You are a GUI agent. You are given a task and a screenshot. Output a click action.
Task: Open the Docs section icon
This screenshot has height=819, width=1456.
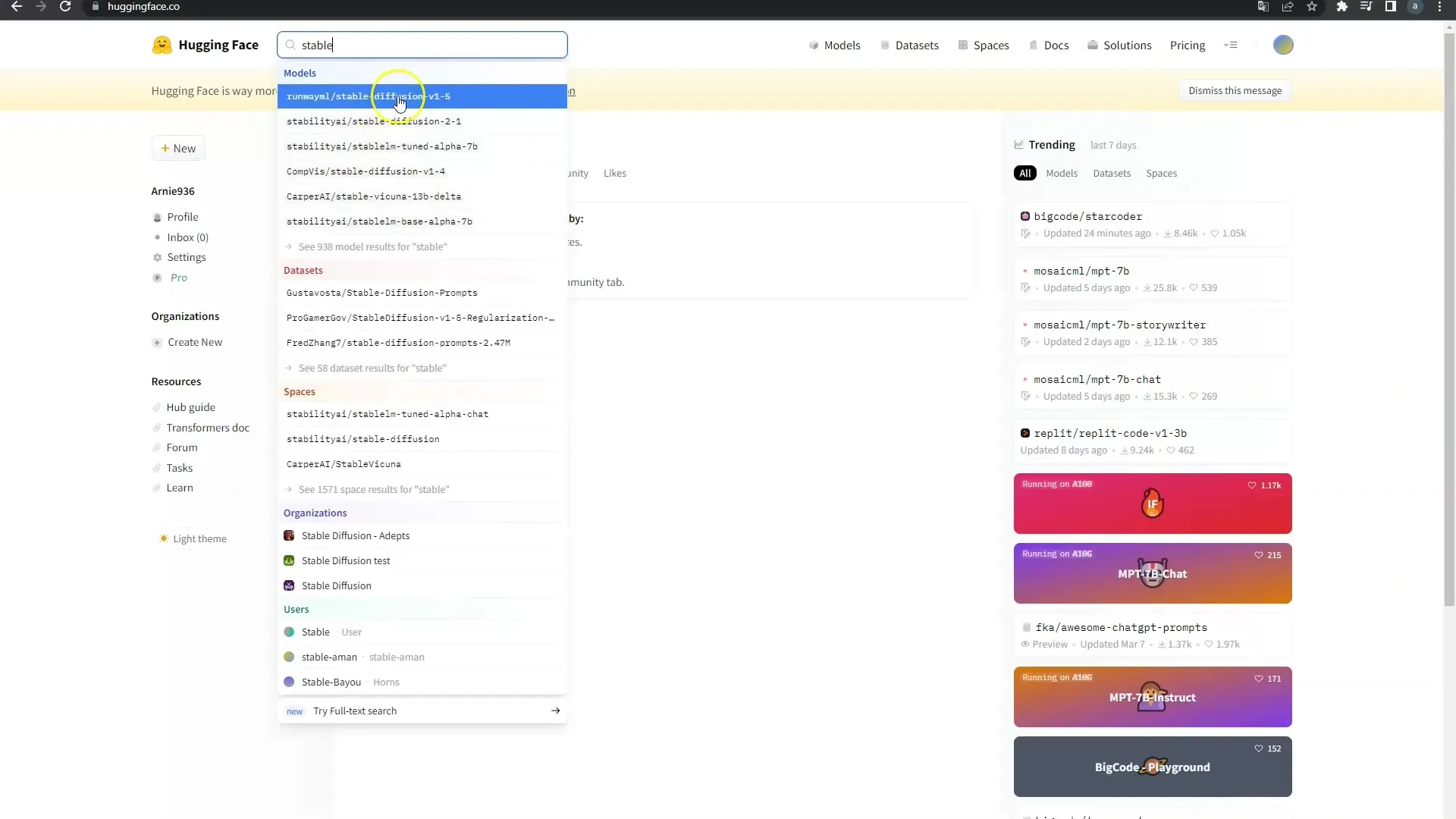point(1033,45)
